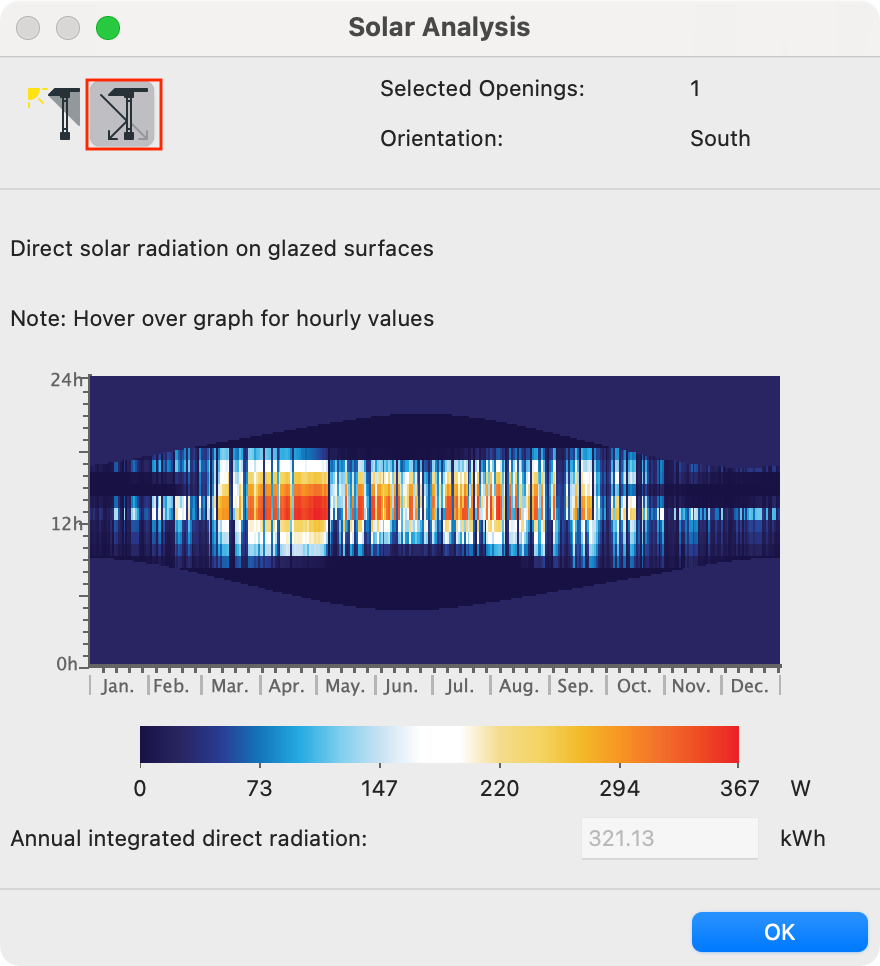880x966 pixels.
Task: Click the "South" orientation value
Action: (720, 139)
